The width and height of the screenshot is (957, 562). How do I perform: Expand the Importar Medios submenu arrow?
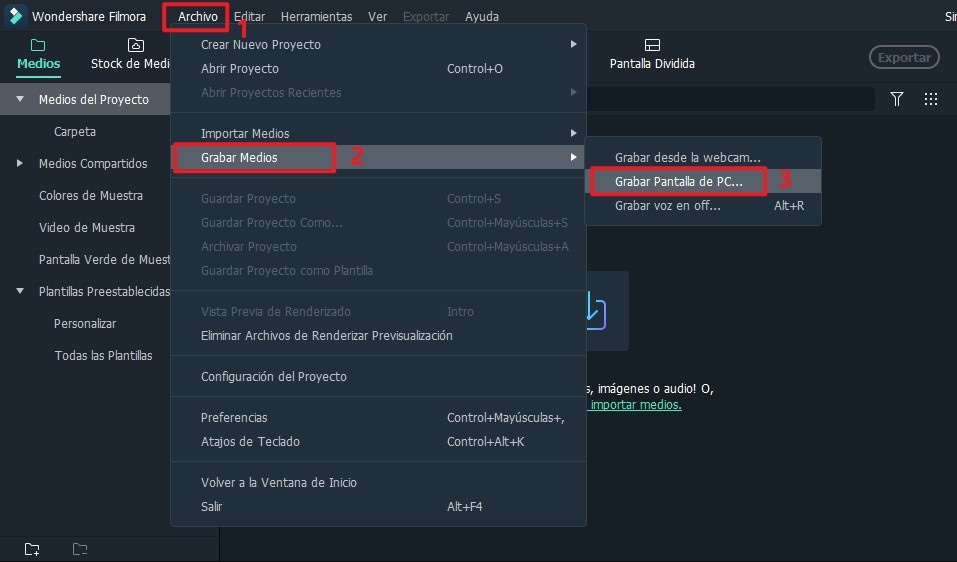[573, 133]
